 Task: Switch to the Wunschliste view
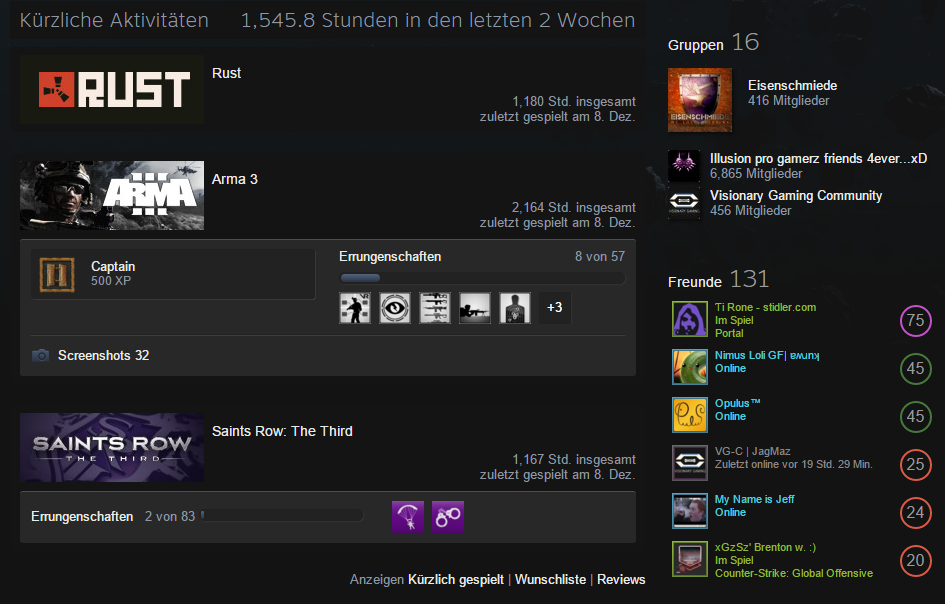coord(550,579)
